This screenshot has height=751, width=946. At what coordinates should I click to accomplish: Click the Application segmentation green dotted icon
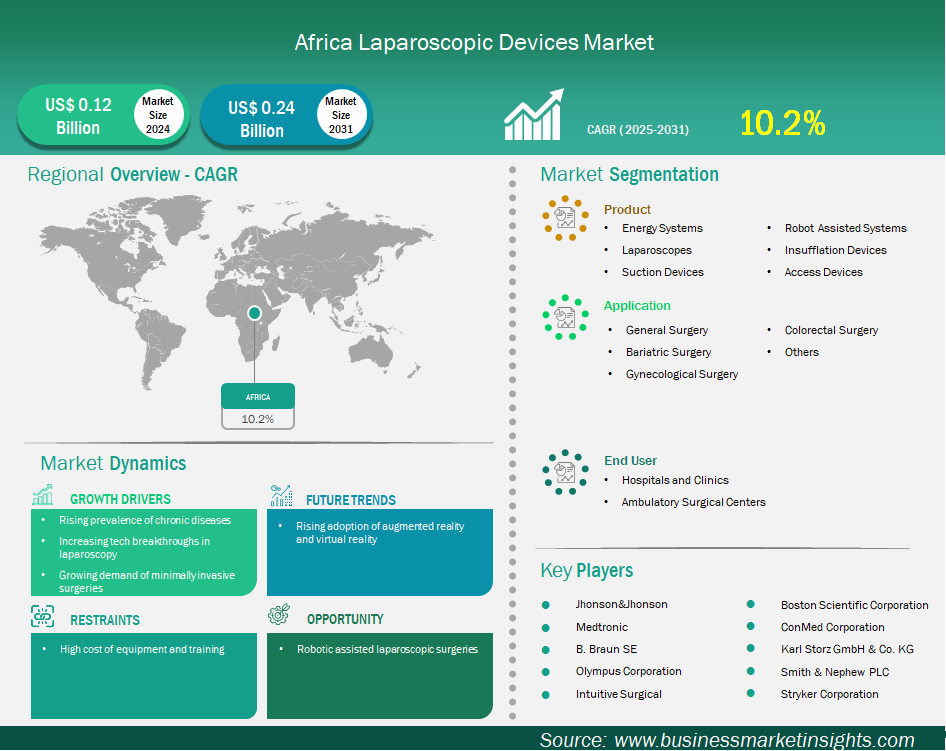coord(565,317)
